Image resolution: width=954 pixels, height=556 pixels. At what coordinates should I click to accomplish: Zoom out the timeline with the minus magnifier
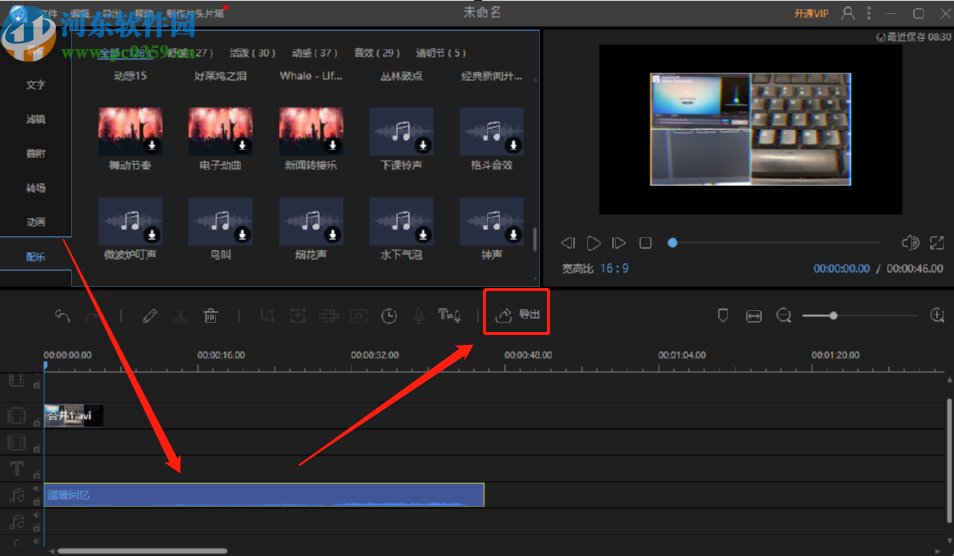coord(784,315)
